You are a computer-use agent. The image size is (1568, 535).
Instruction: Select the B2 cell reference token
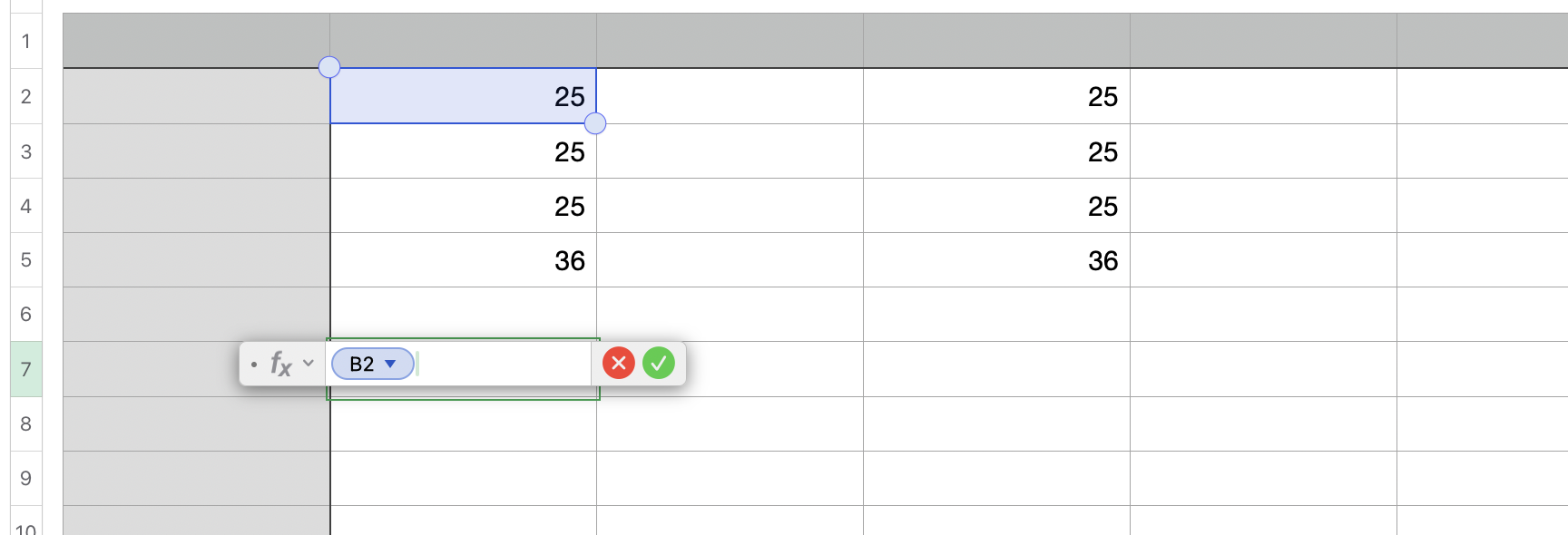362,364
